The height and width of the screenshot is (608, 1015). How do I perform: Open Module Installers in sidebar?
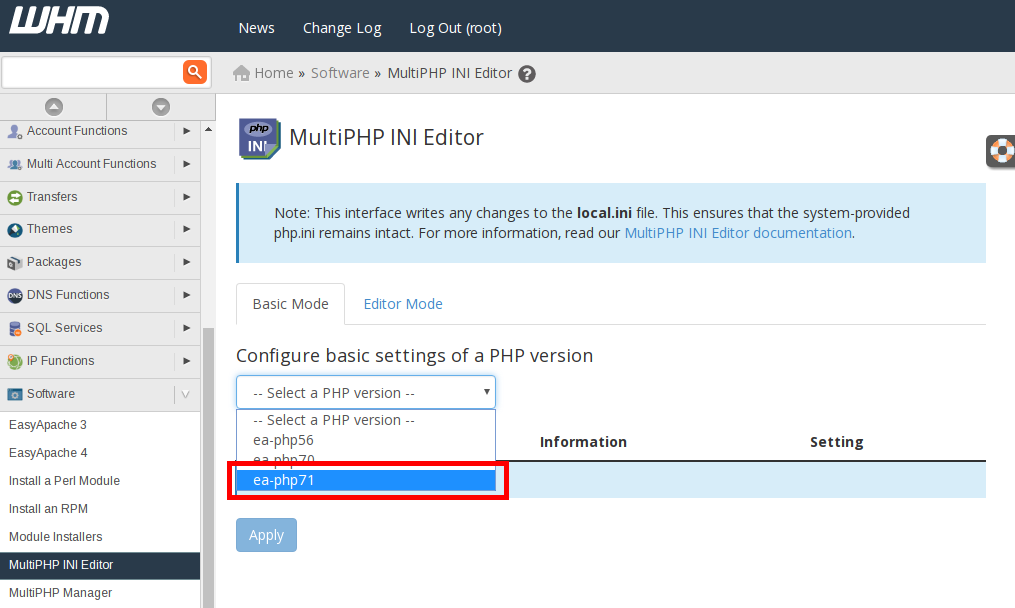point(56,537)
